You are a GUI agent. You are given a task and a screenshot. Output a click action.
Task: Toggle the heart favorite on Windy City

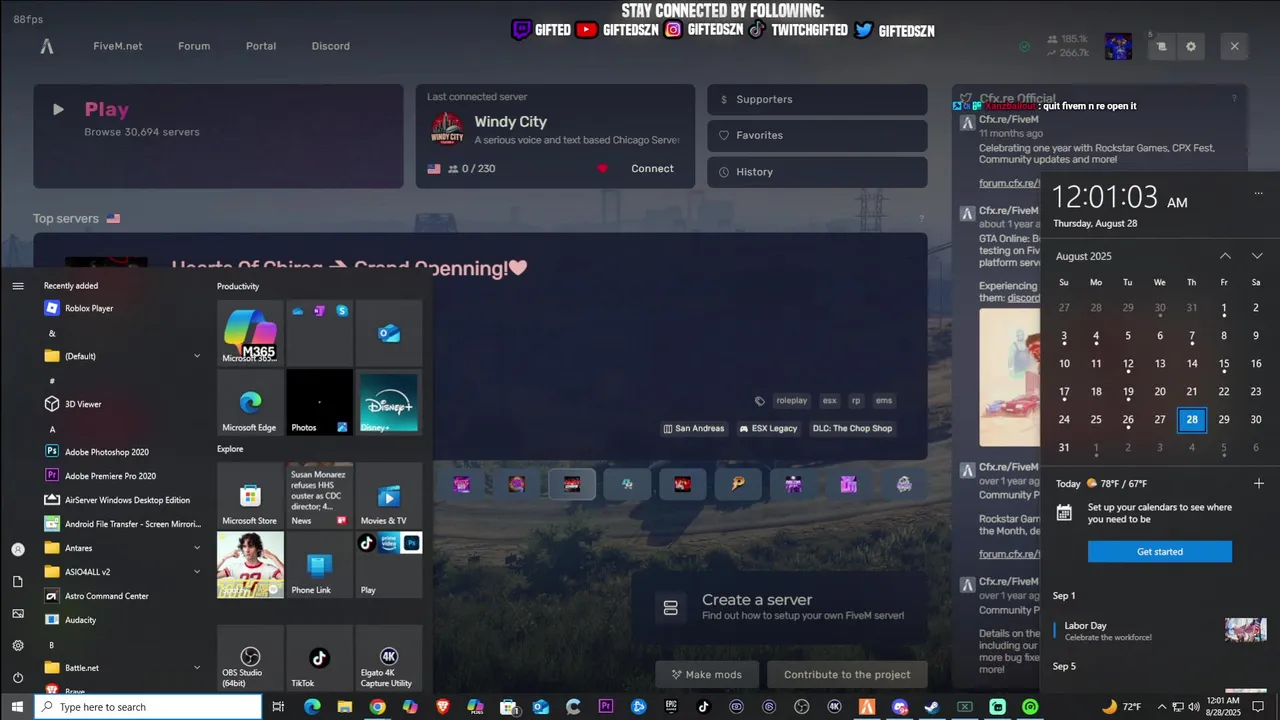[602, 169]
